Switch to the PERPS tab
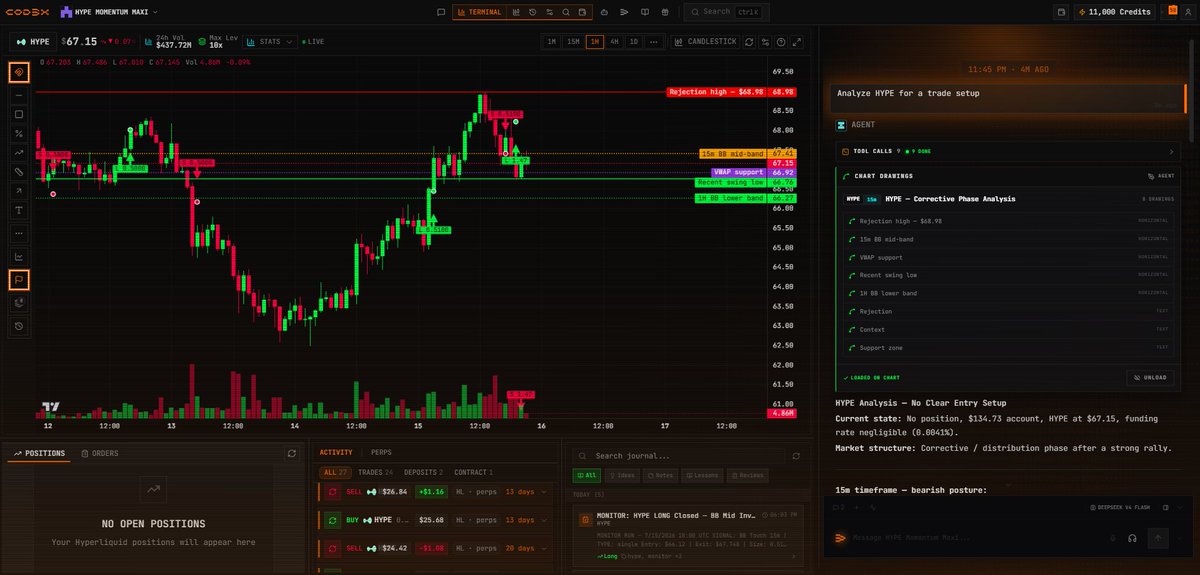The width and height of the screenshot is (1200, 575). coord(381,452)
